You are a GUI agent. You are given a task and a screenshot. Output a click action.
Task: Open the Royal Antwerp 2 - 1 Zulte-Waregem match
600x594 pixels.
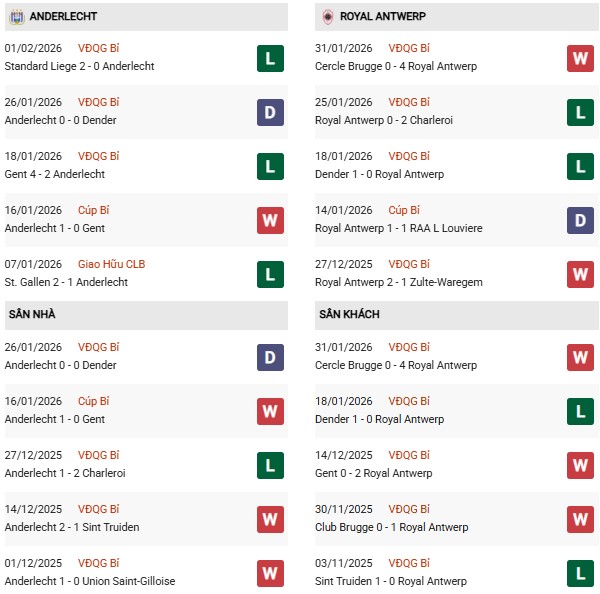[398, 282]
